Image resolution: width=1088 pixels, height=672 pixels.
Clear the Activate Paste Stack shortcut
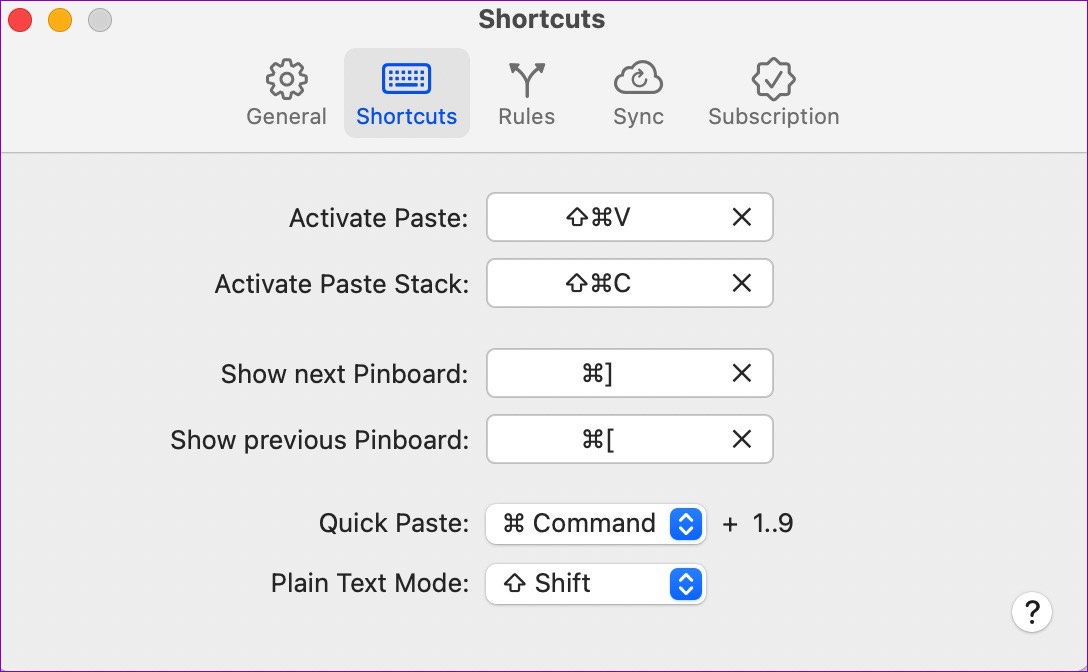coord(742,283)
